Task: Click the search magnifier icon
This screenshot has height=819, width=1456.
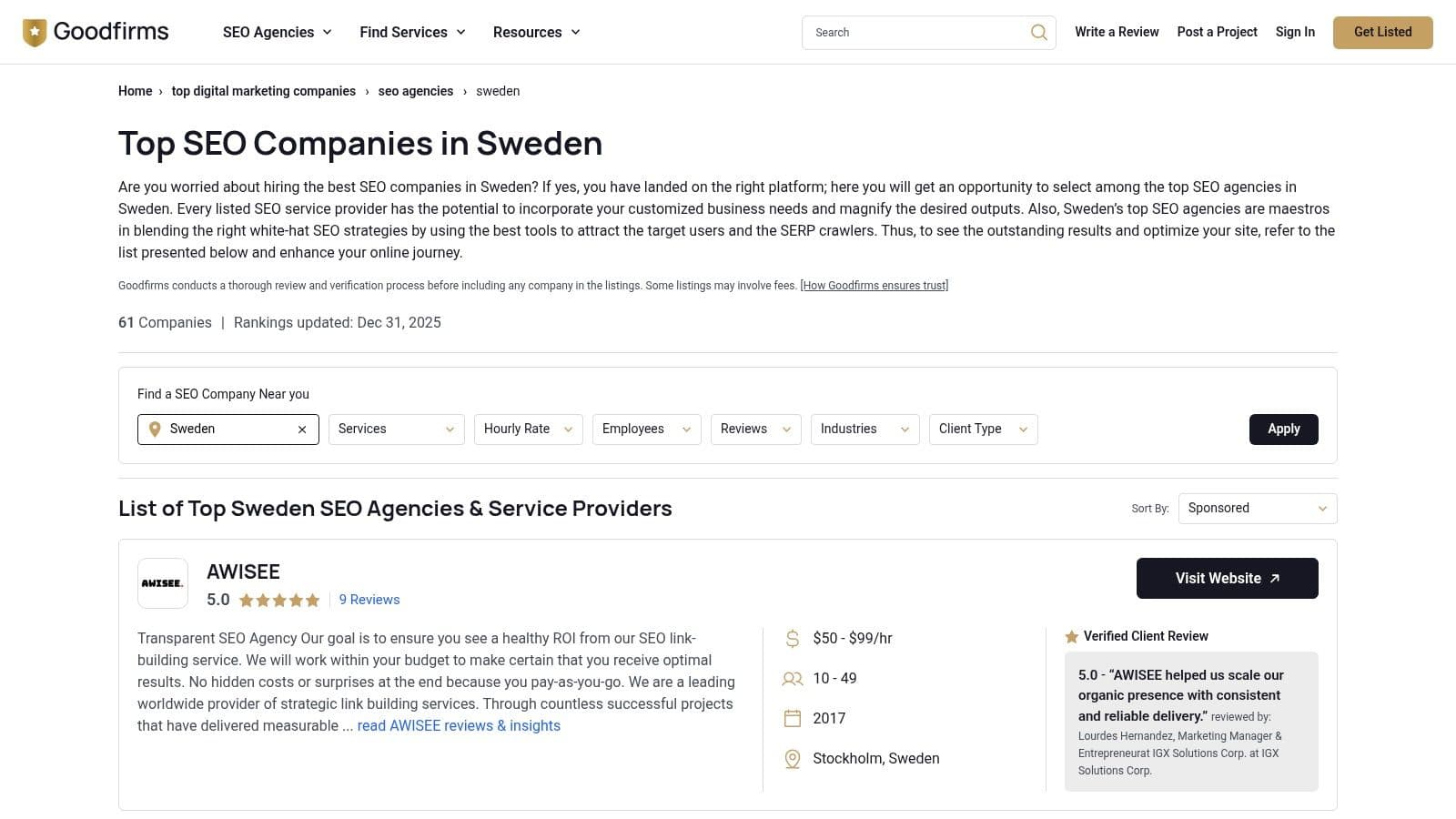Action: tap(1037, 32)
